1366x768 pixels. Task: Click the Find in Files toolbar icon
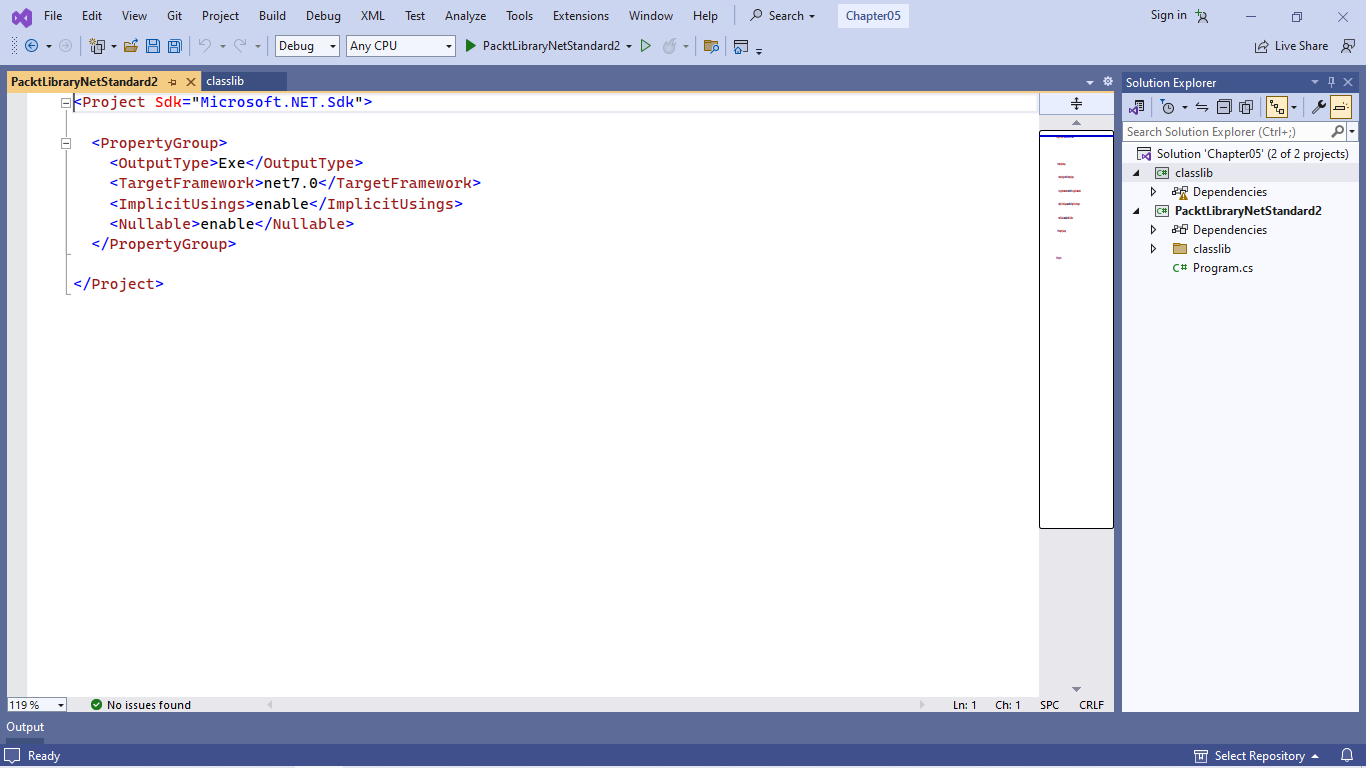711,46
